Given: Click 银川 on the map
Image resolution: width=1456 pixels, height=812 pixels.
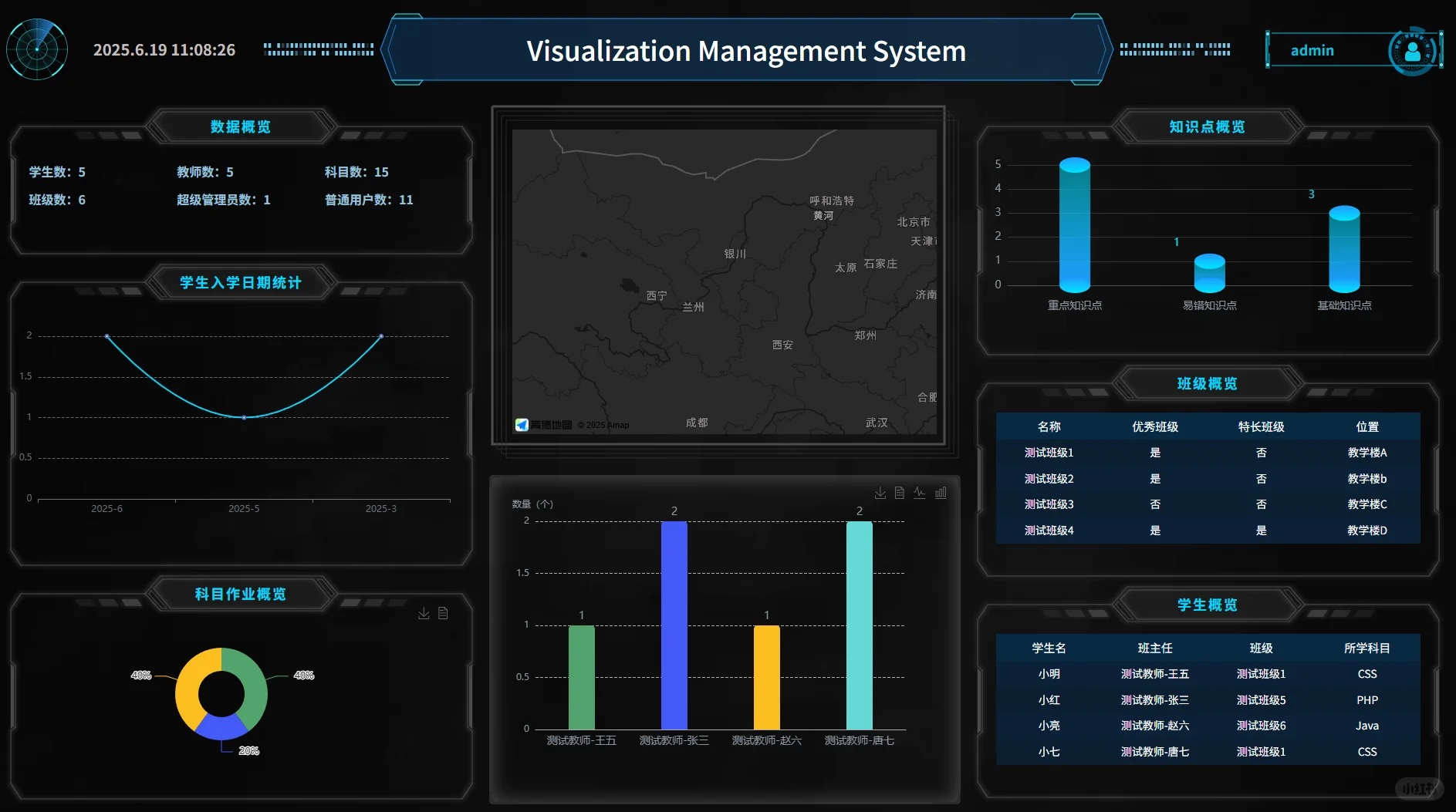Looking at the screenshot, I should 735,254.
